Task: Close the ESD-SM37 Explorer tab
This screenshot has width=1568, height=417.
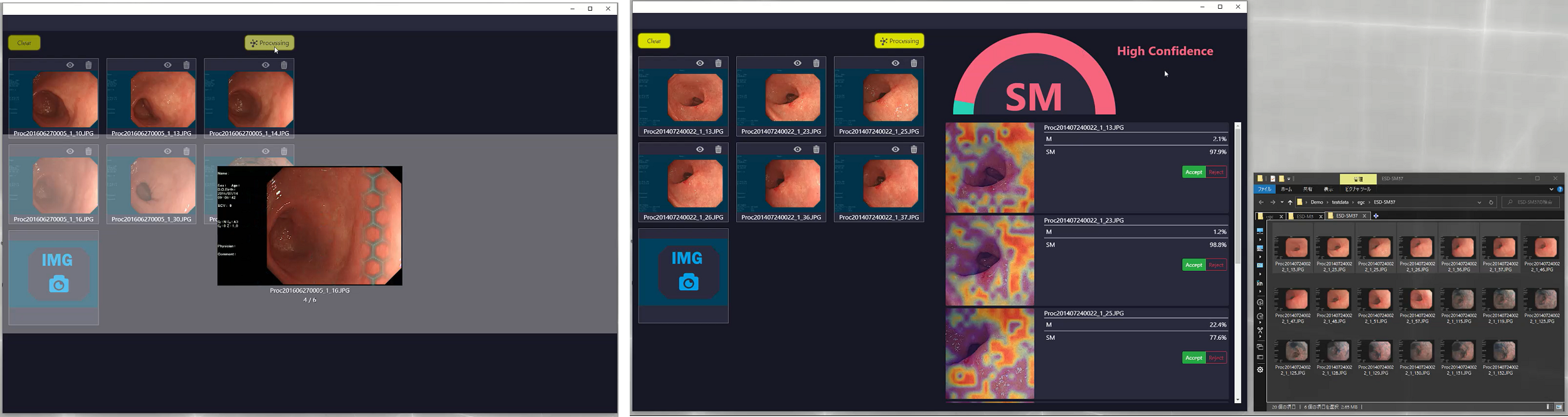Action: pos(1364,216)
